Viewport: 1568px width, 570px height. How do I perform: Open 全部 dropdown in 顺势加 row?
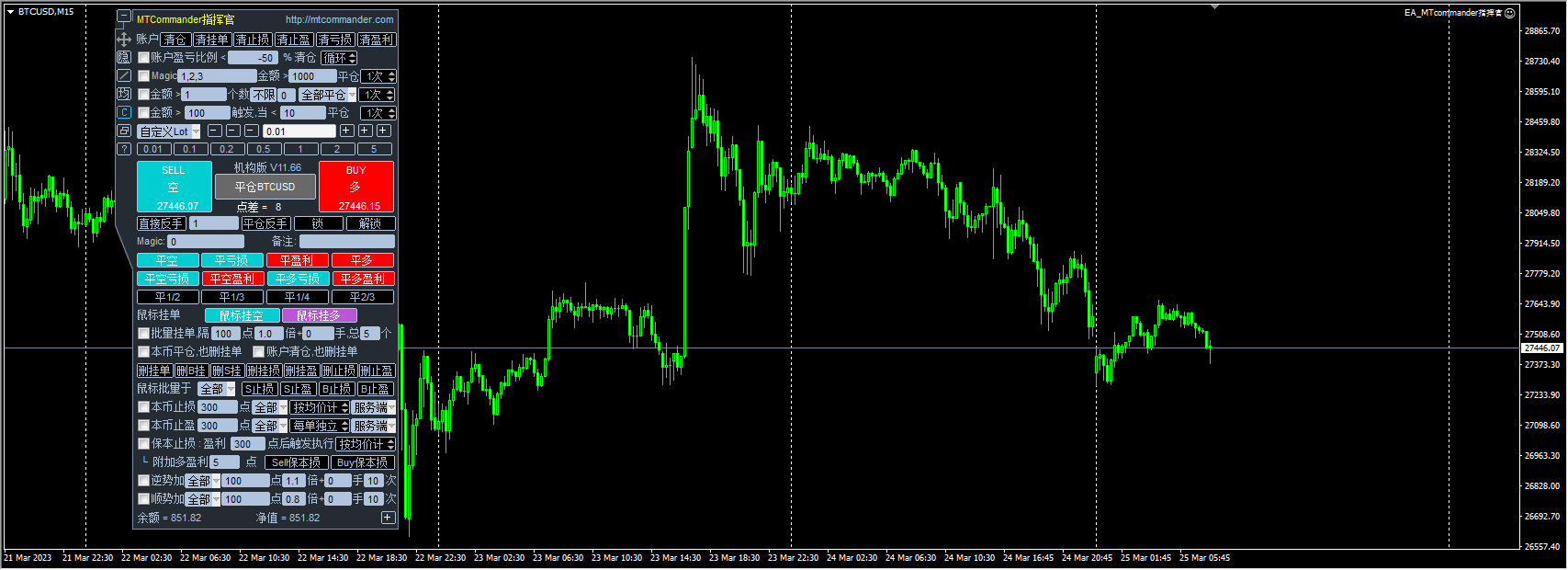click(x=202, y=499)
